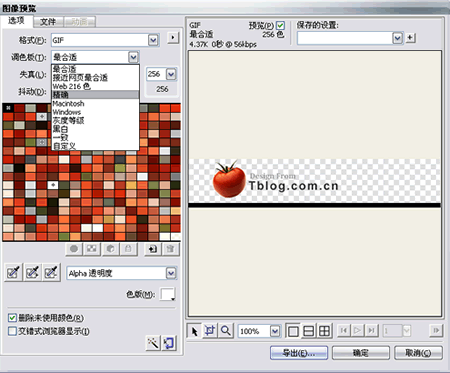Image resolution: width=450 pixels, height=373 pixels.
Task: Click the arrow button beside the format field
Action: [173, 38]
